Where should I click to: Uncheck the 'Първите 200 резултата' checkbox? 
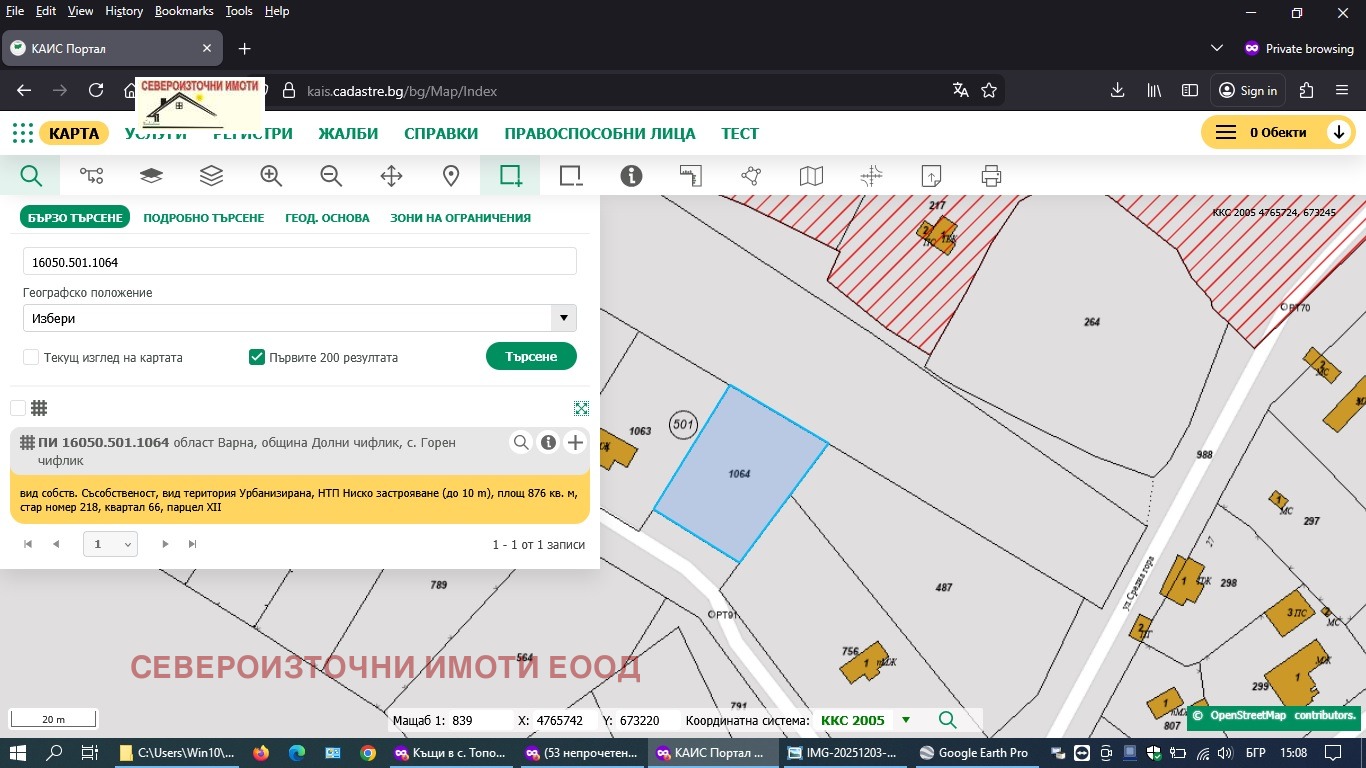click(257, 357)
